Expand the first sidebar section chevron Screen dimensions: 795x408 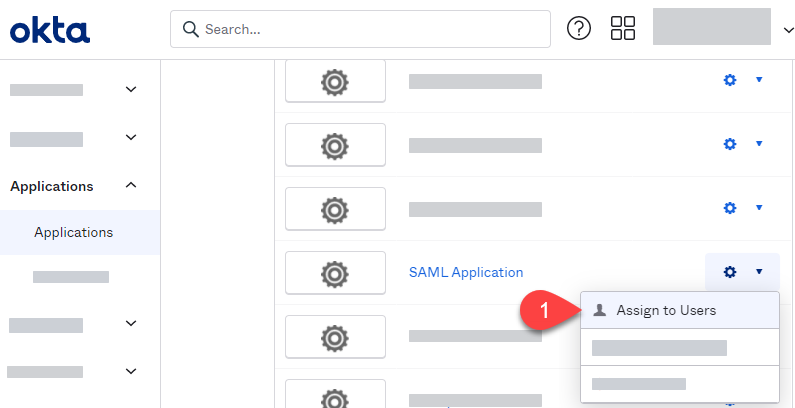pos(131,90)
